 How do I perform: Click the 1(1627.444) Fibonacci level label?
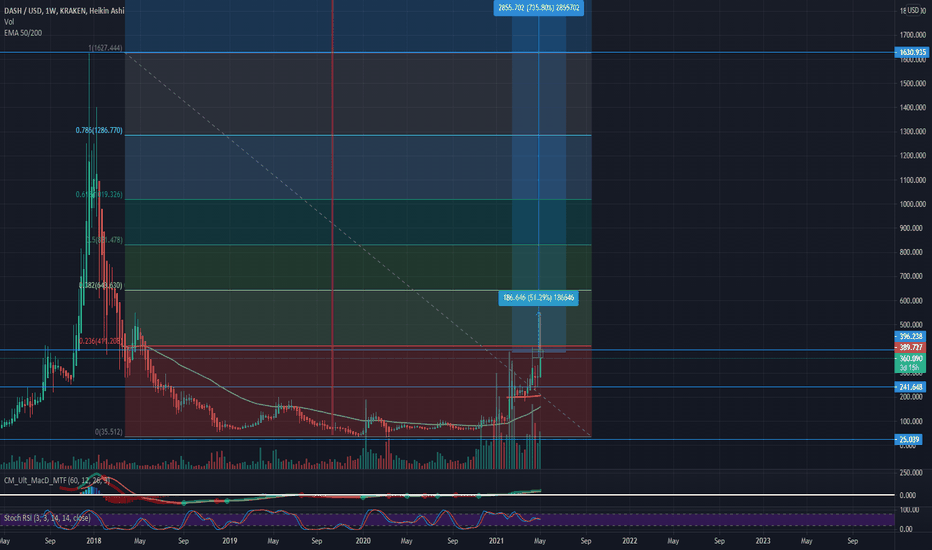105,48
